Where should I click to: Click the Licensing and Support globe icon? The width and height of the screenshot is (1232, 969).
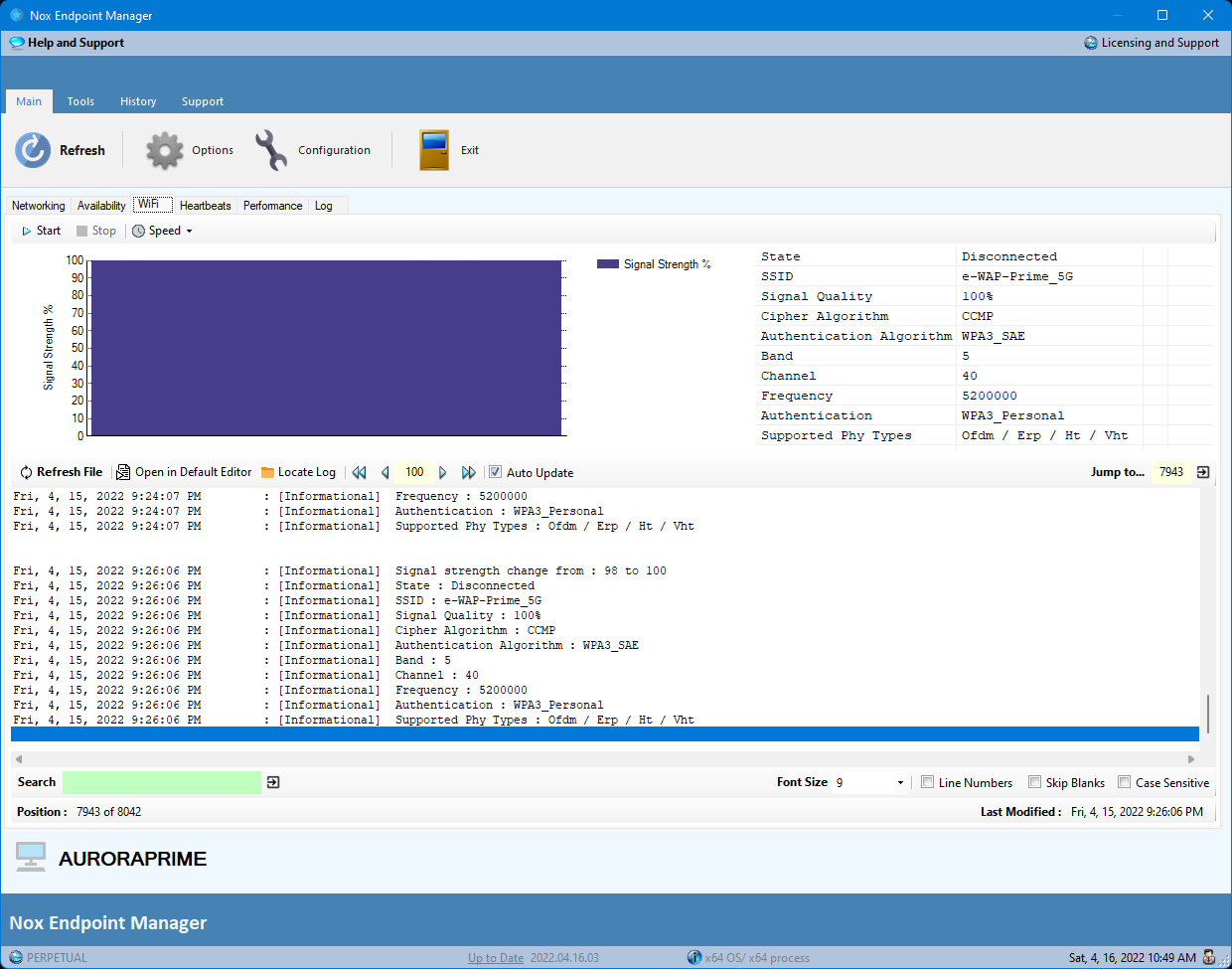pos(1091,43)
